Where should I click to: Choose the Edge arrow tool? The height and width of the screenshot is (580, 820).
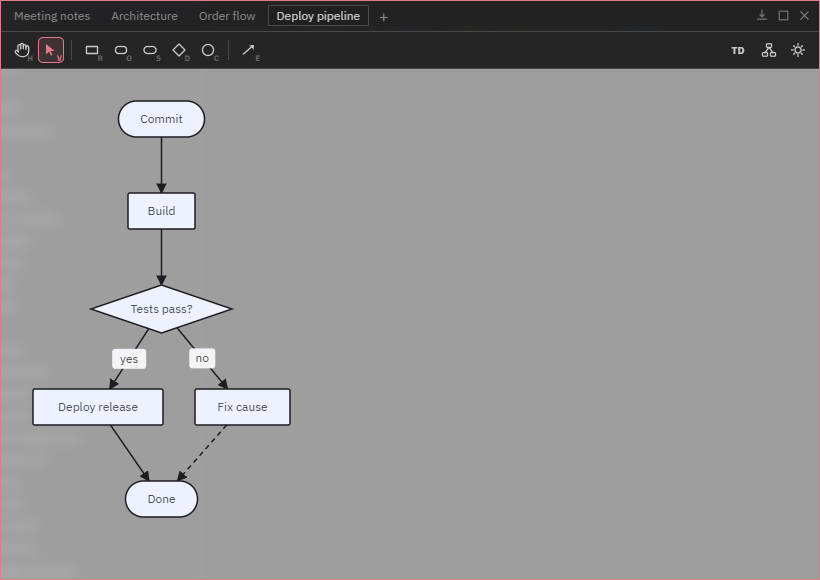pos(250,50)
